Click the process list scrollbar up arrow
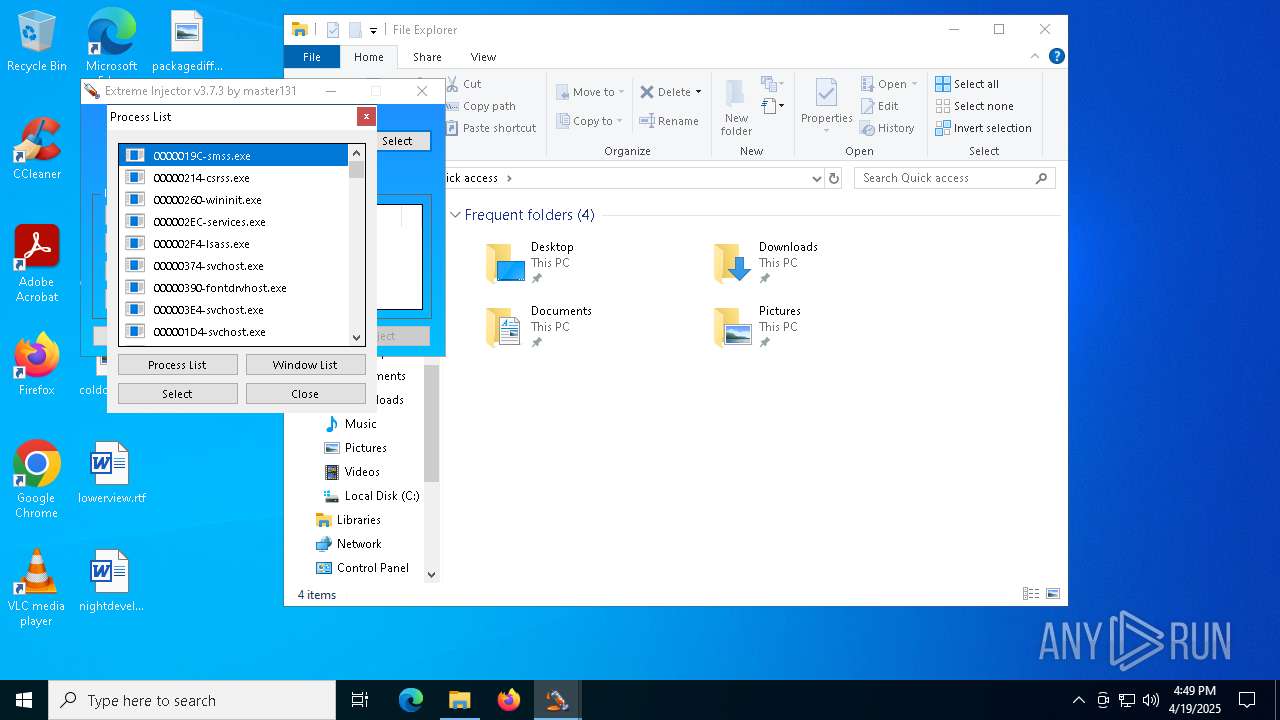The width and height of the screenshot is (1280, 720). tap(356, 153)
